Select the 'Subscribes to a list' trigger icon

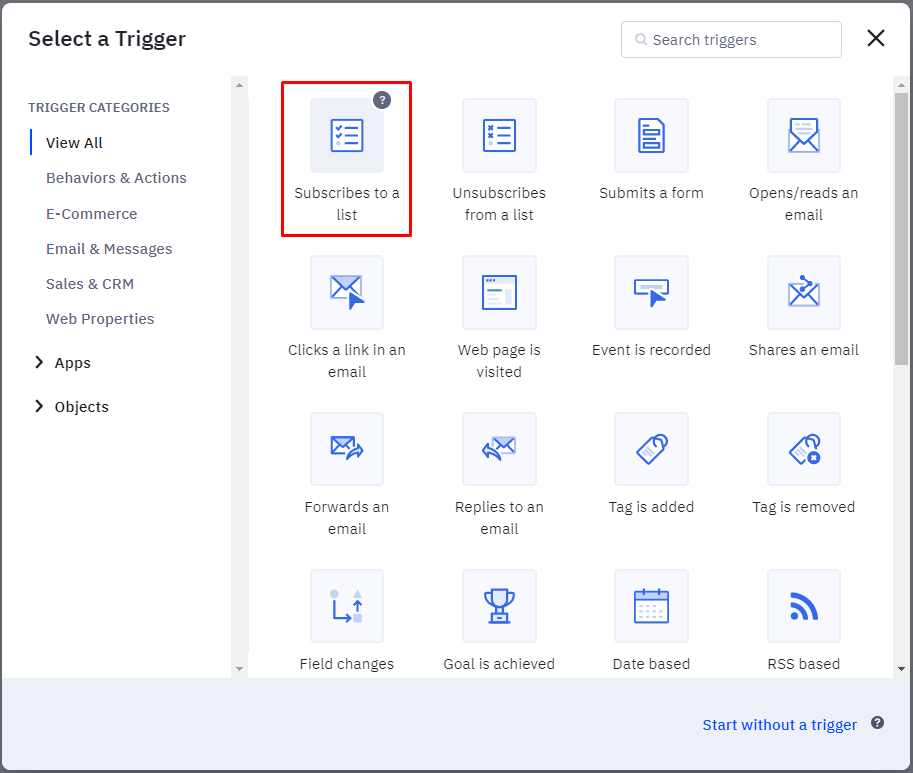pos(346,136)
